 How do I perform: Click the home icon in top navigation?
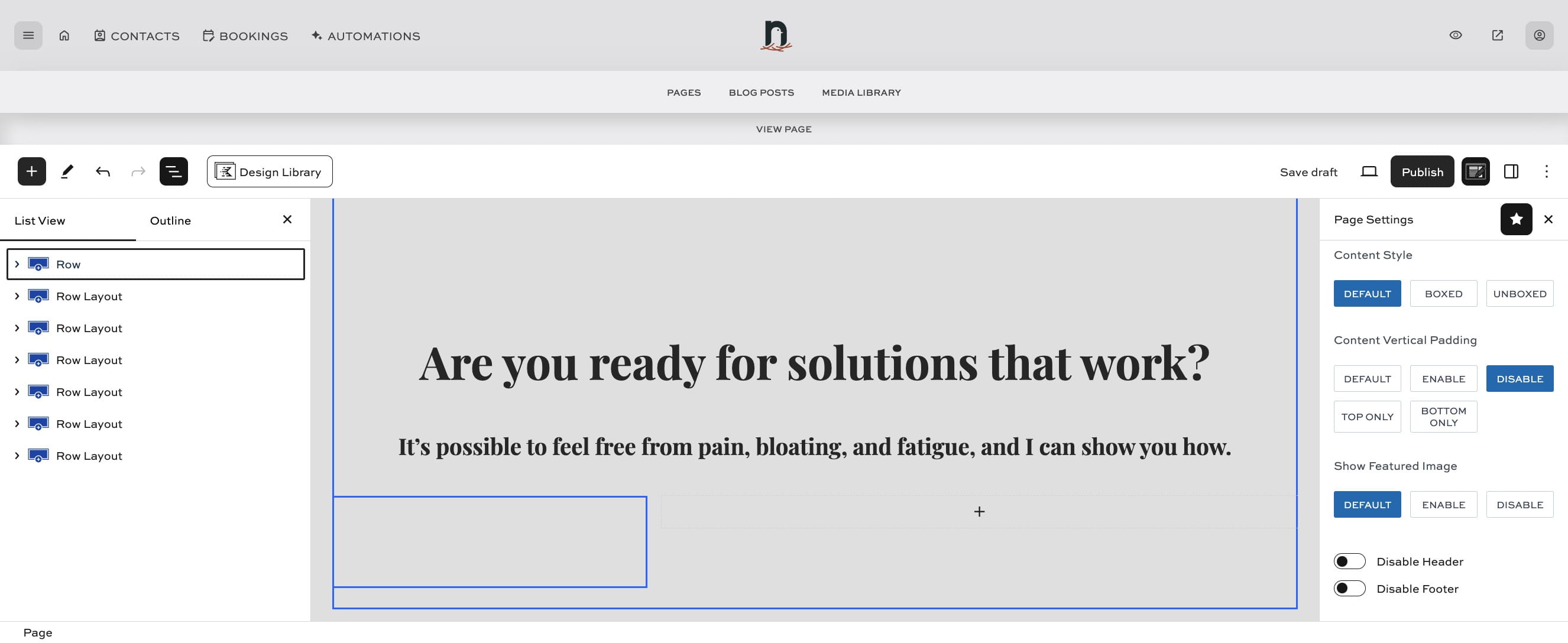[x=64, y=35]
